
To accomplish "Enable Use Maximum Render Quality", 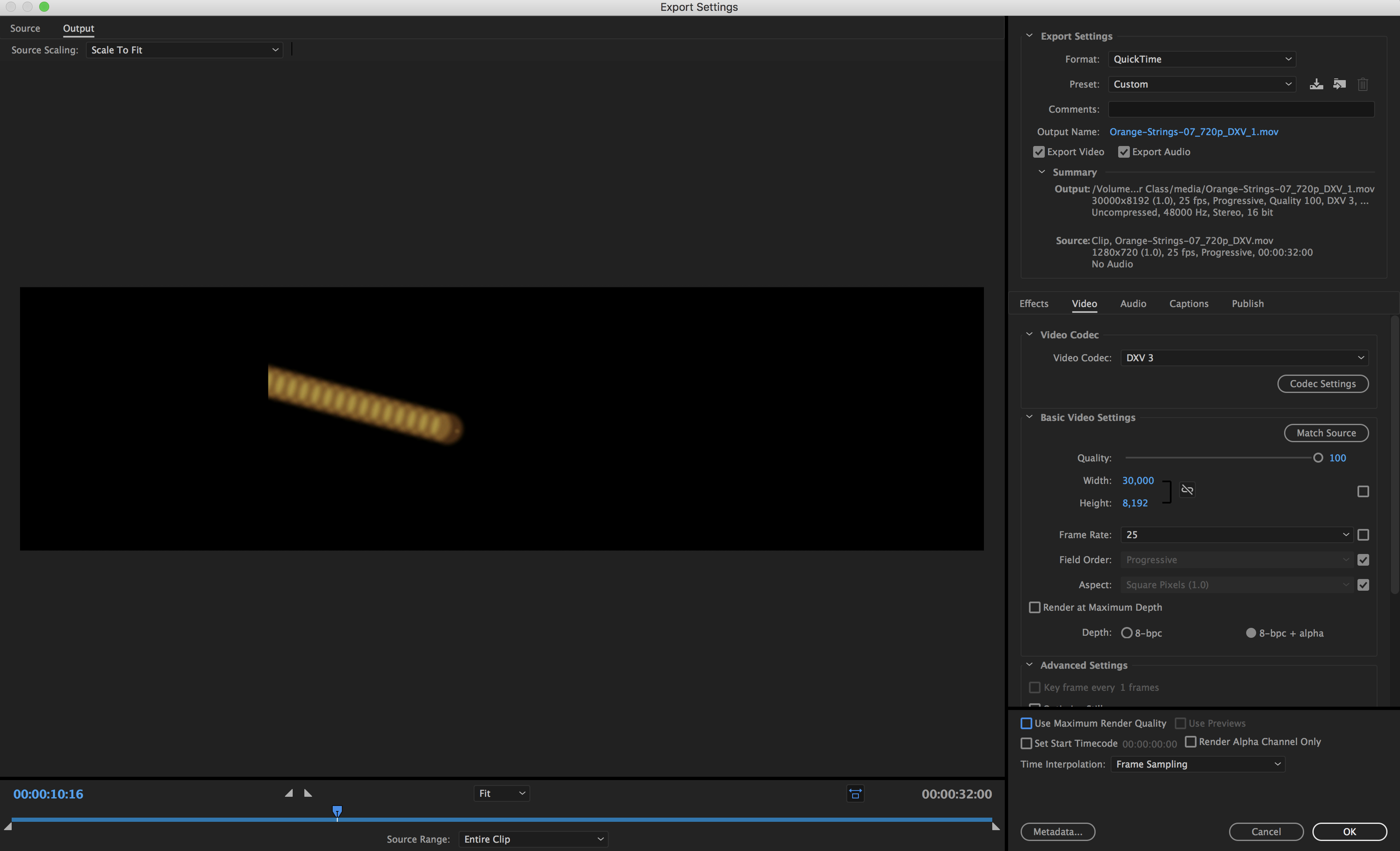I will click(1026, 723).
